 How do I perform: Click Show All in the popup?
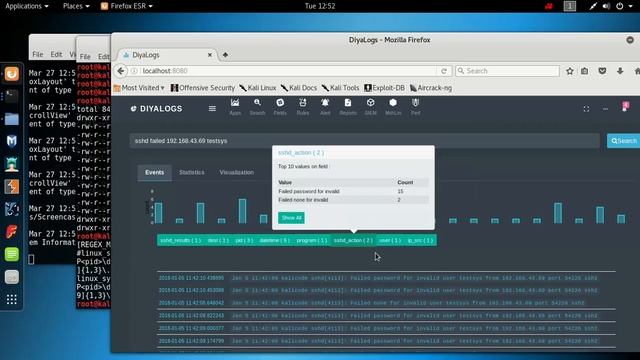291,218
